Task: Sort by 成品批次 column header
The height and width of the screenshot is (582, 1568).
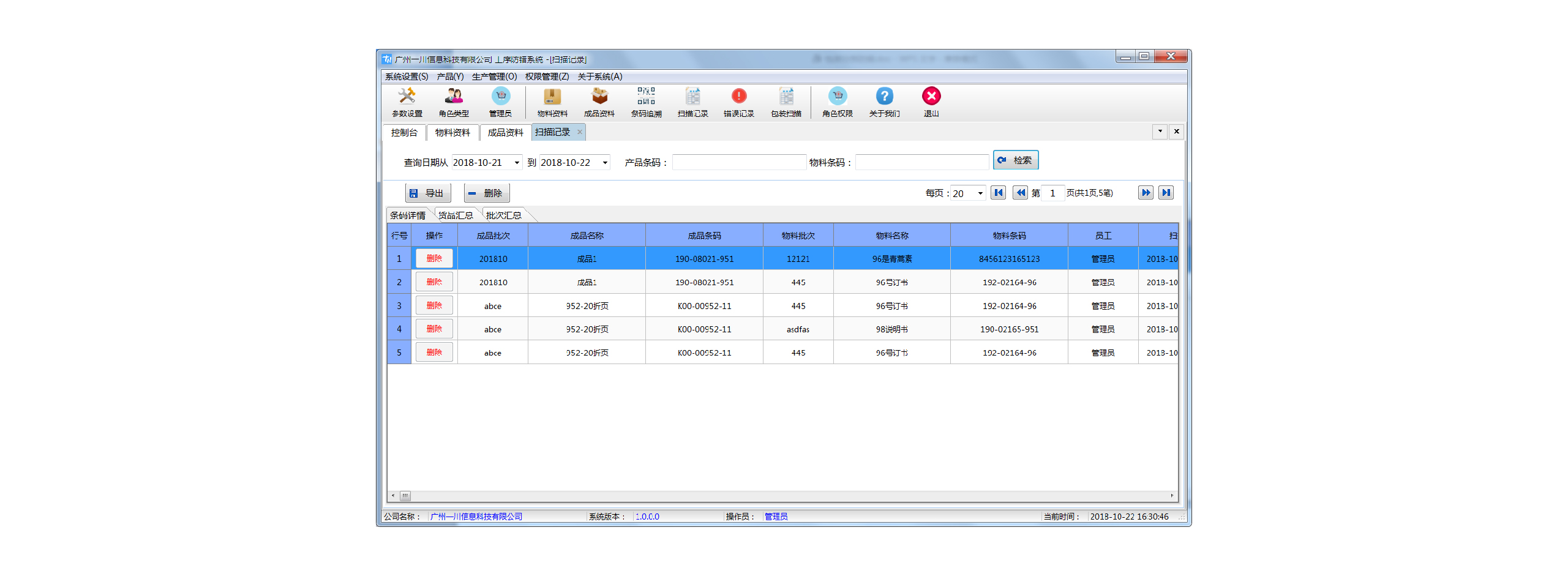Action: 493,235
